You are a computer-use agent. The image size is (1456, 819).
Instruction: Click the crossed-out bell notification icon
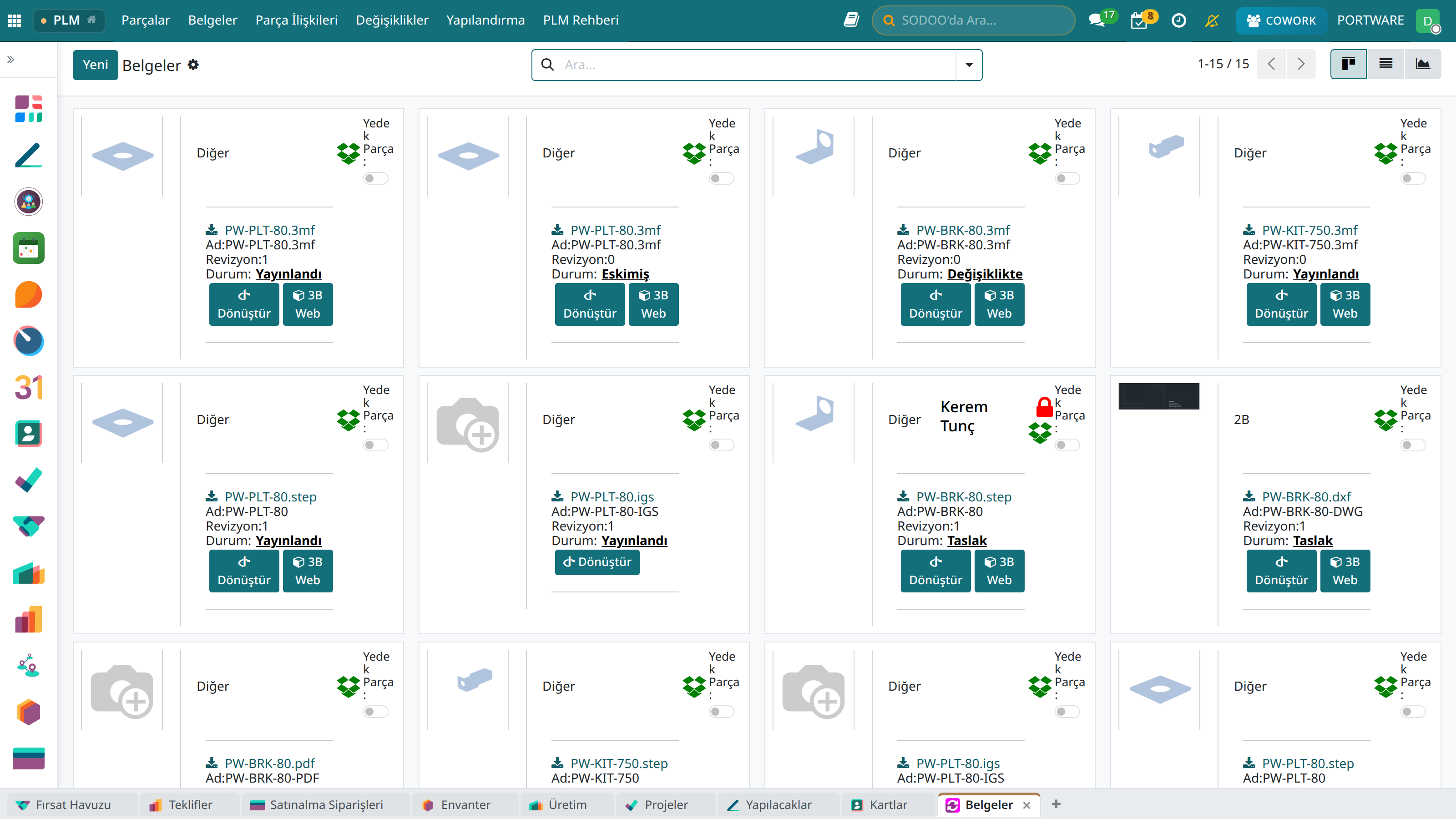(x=1212, y=21)
